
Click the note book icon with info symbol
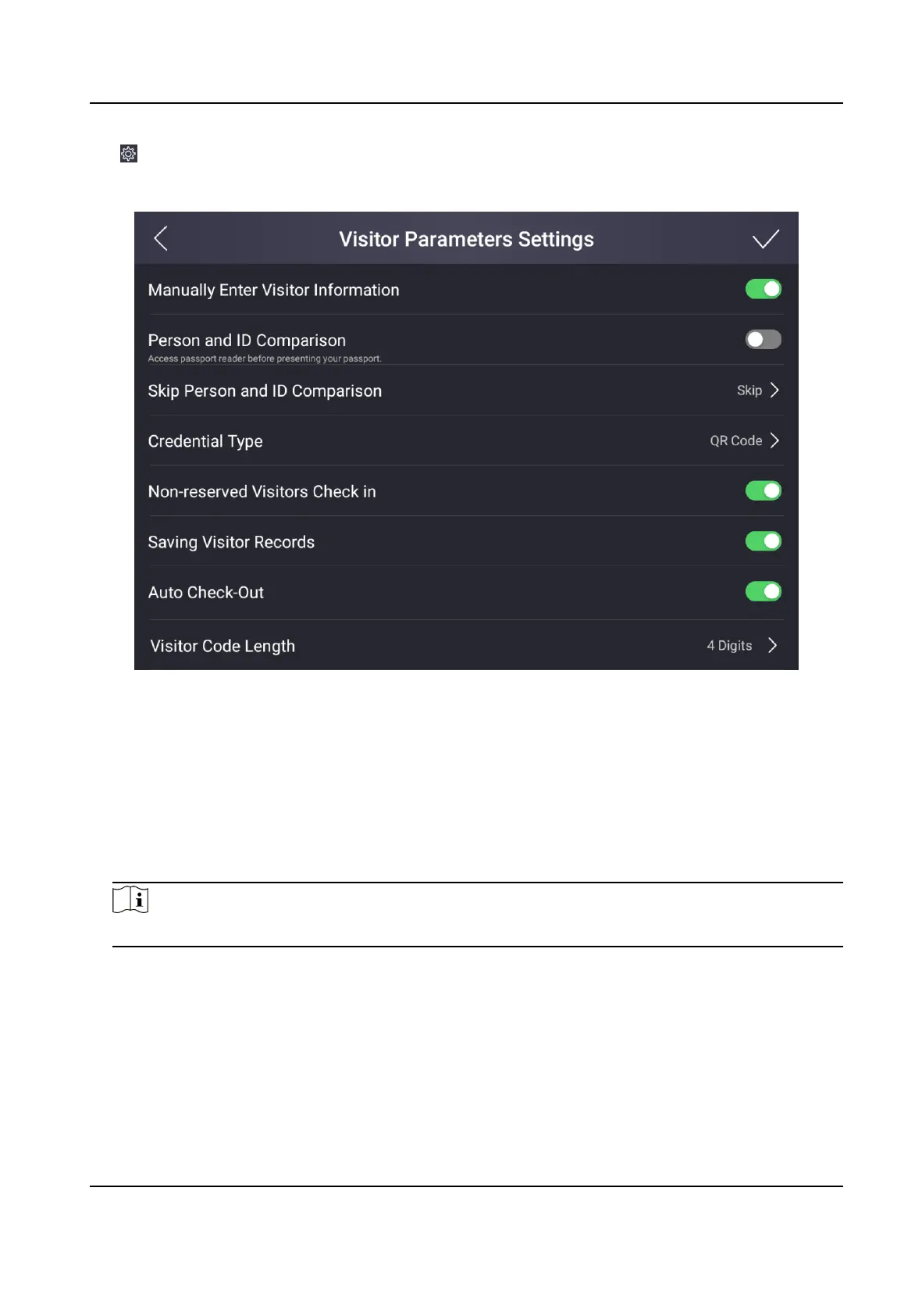click(130, 900)
